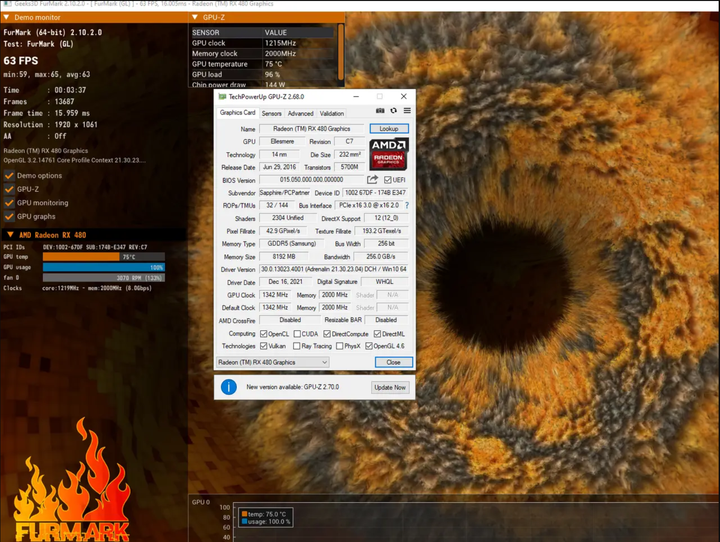Toggle the GPU graphs checkbox
Image resolution: width=720 pixels, height=542 pixels.
tap(9, 216)
